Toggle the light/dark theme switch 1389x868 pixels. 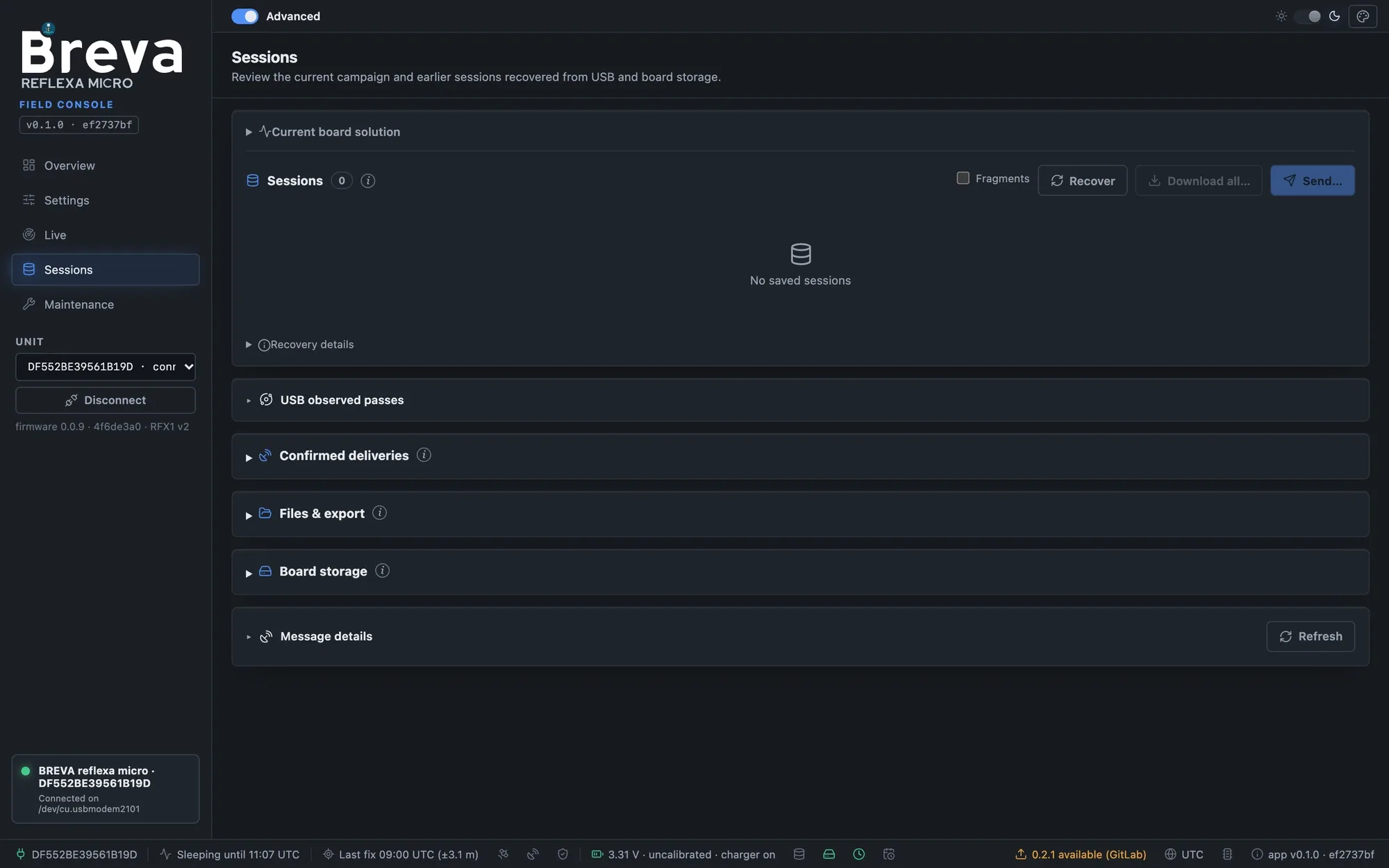point(1308,16)
